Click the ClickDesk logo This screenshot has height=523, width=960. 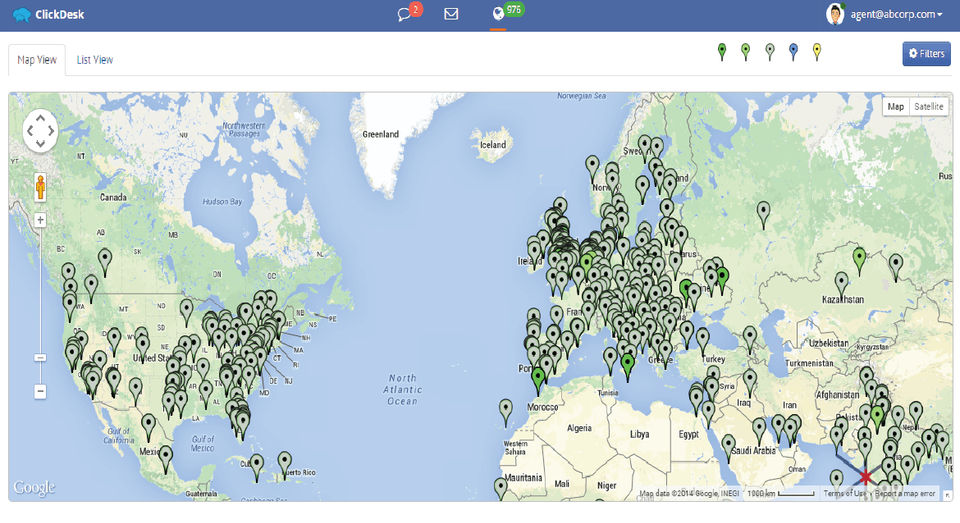click(48, 15)
